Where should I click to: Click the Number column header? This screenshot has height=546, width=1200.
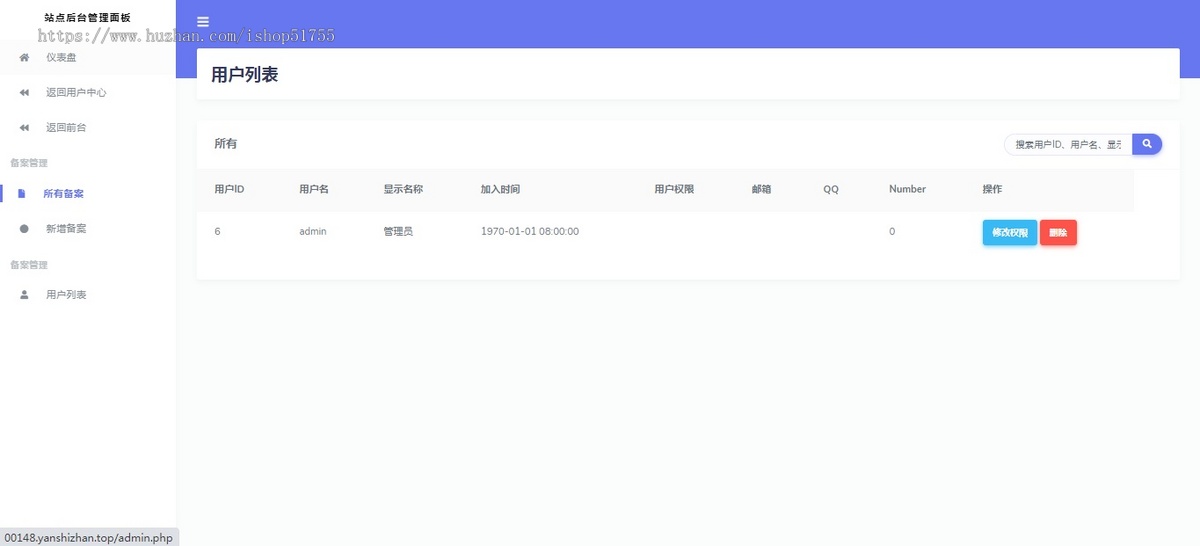pos(907,189)
